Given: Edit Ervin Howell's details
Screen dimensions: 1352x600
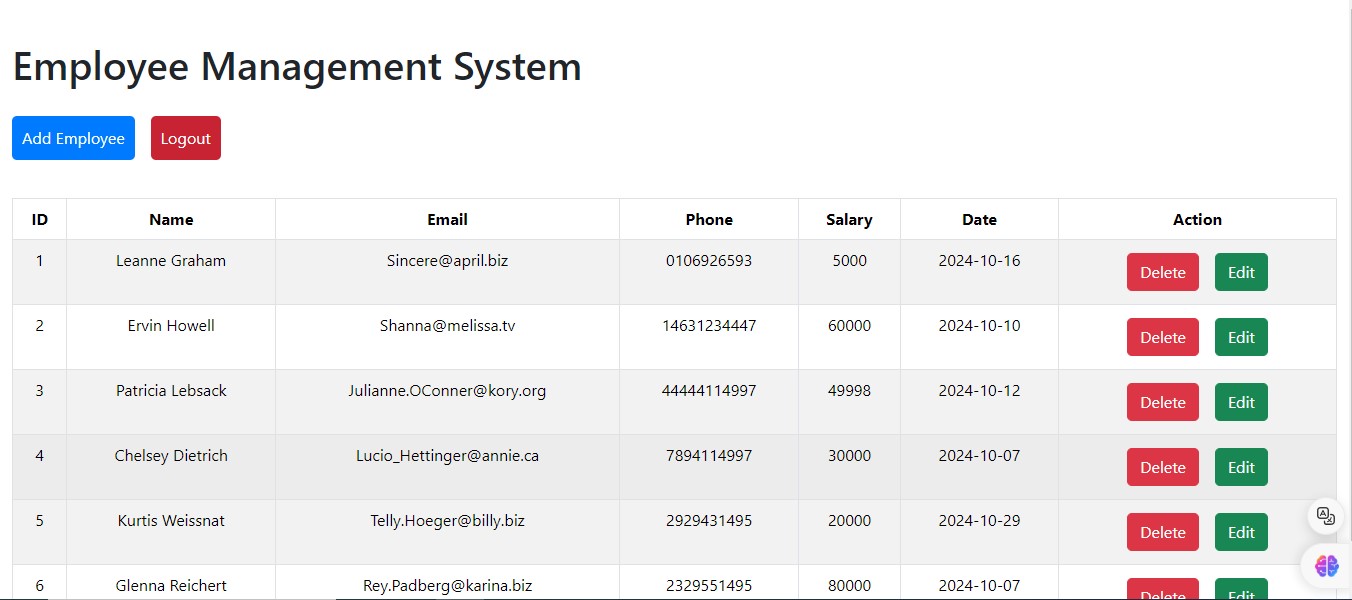Looking at the screenshot, I should (x=1240, y=337).
